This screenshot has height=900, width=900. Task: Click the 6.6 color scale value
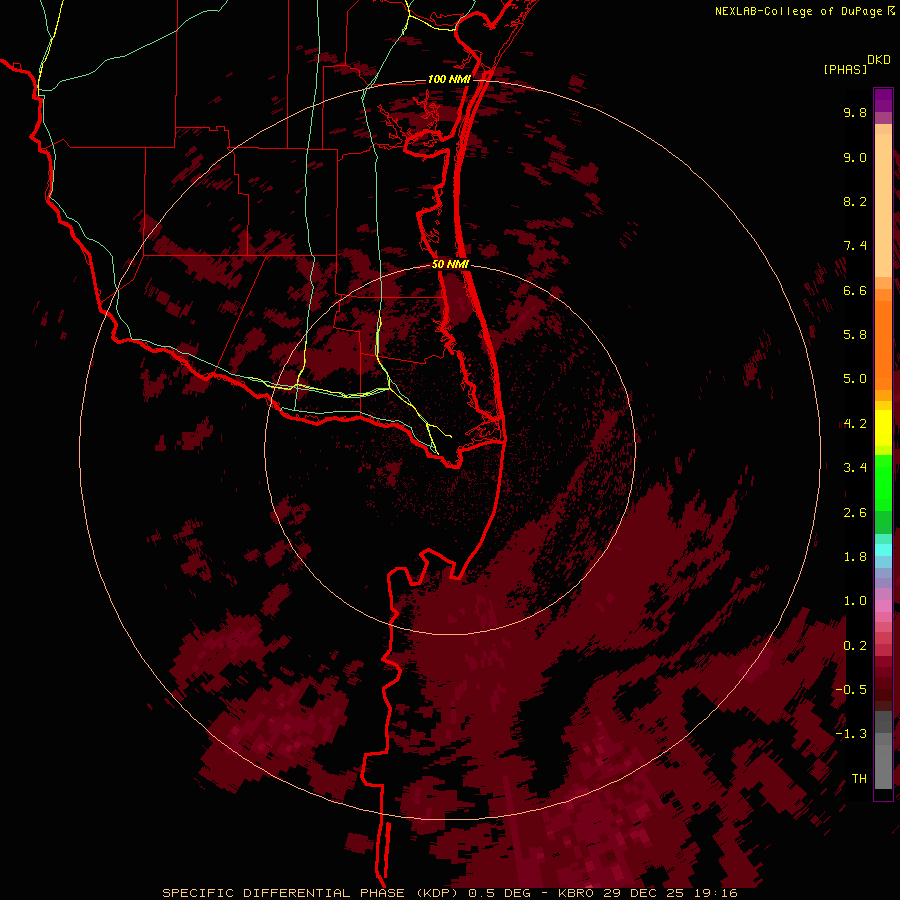pyautogui.click(x=855, y=291)
